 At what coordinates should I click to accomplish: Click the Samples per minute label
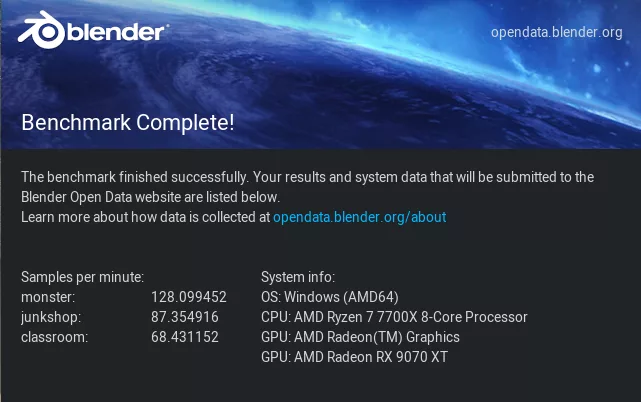[x=83, y=277]
